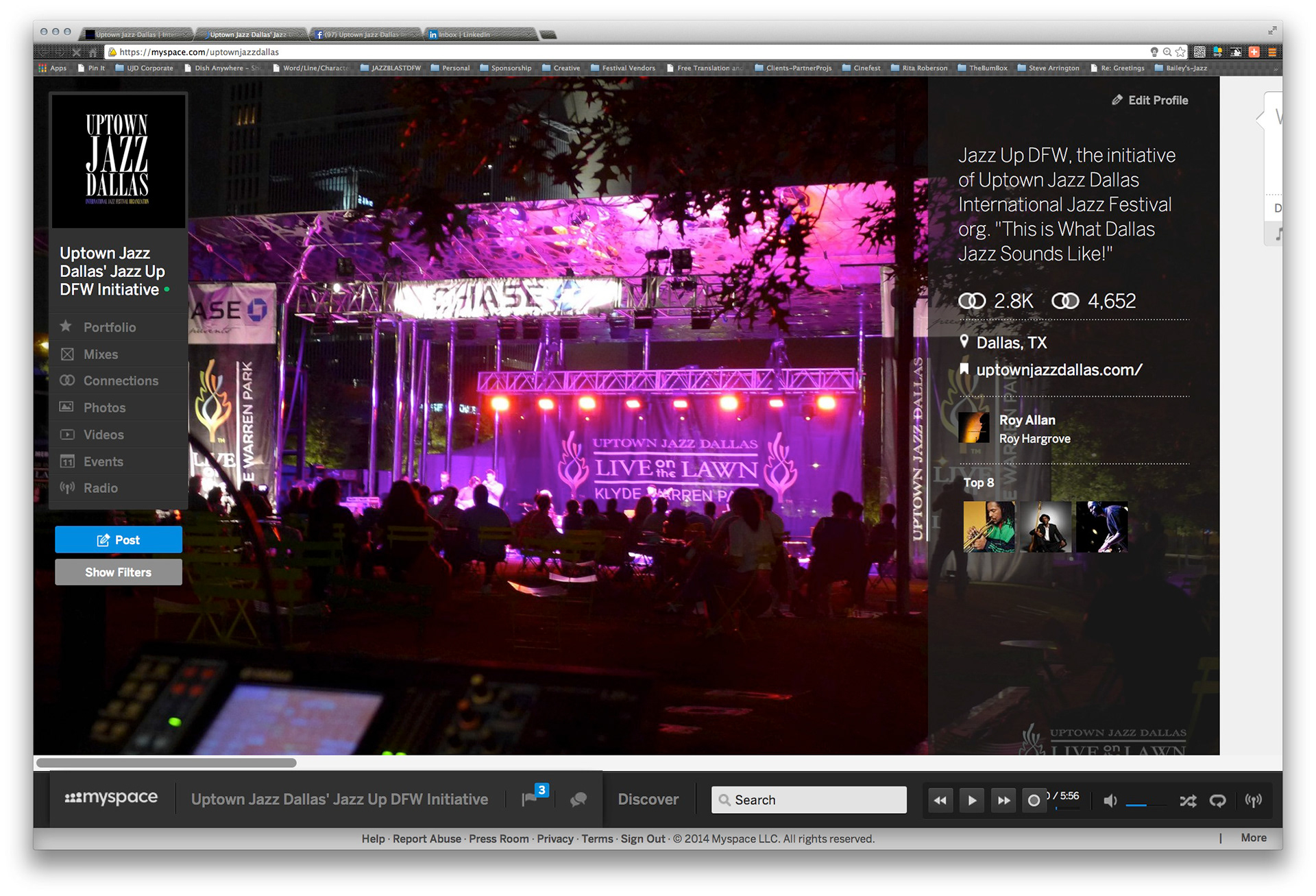Open a new browser tab
Image resolution: width=1316 pixels, height=896 pixels.
(548, 34)
